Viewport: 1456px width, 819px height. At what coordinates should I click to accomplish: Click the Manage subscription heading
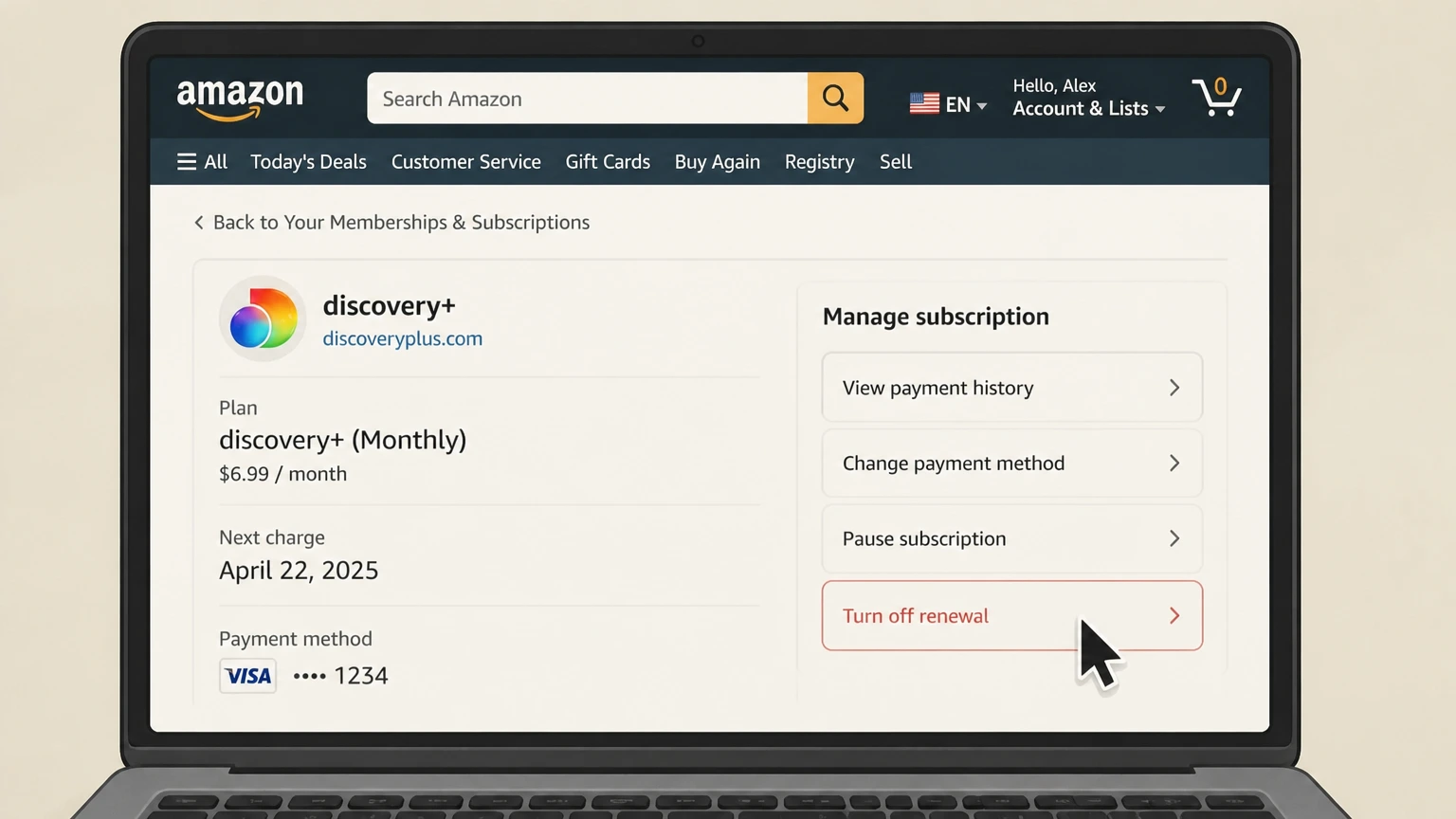click(x=936, y=317)
